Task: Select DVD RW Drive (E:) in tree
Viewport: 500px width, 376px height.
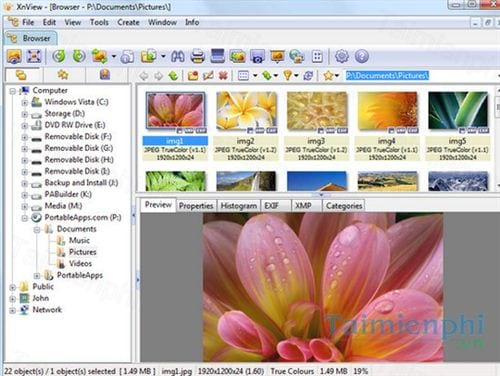Action: click(x=75, y=125)
